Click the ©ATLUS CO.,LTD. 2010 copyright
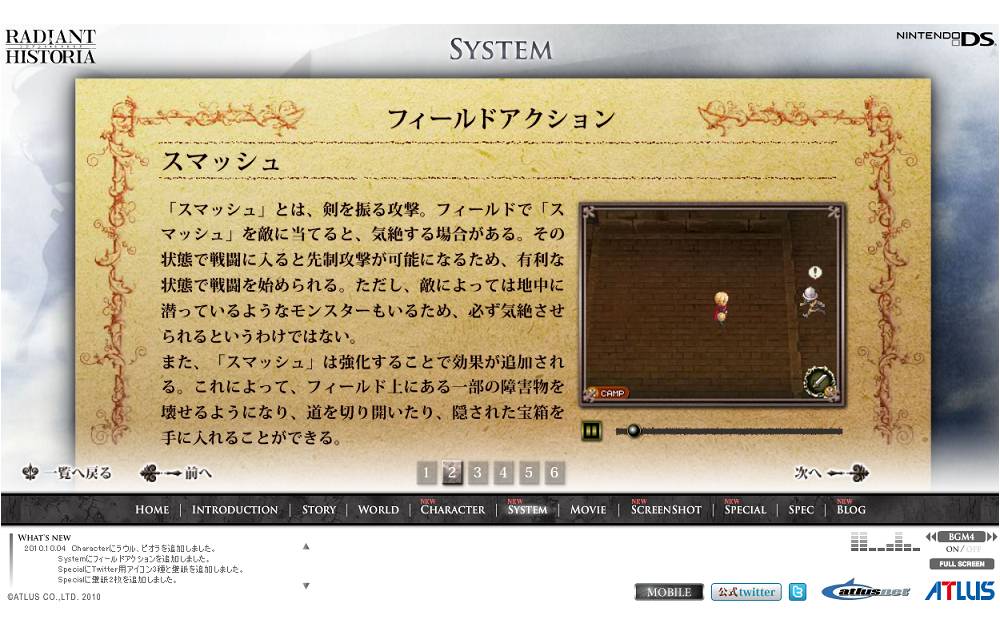 point(54,597)
